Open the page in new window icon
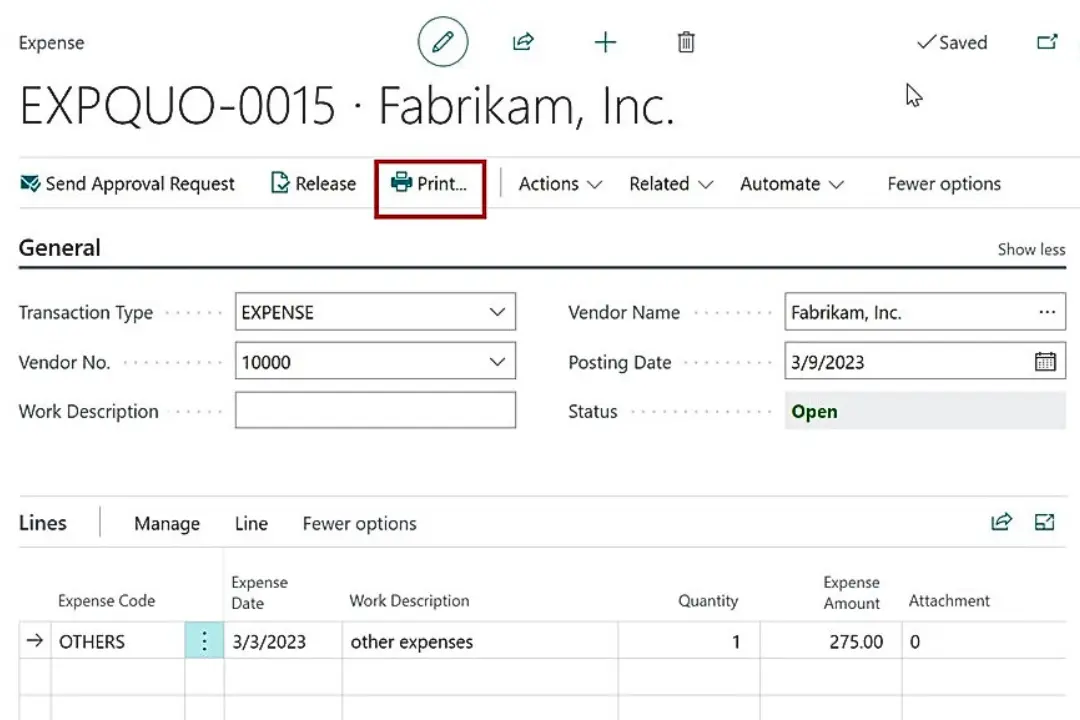Image resolution: width=1080 pixels, height=720 pixels. pos(1047,42)
